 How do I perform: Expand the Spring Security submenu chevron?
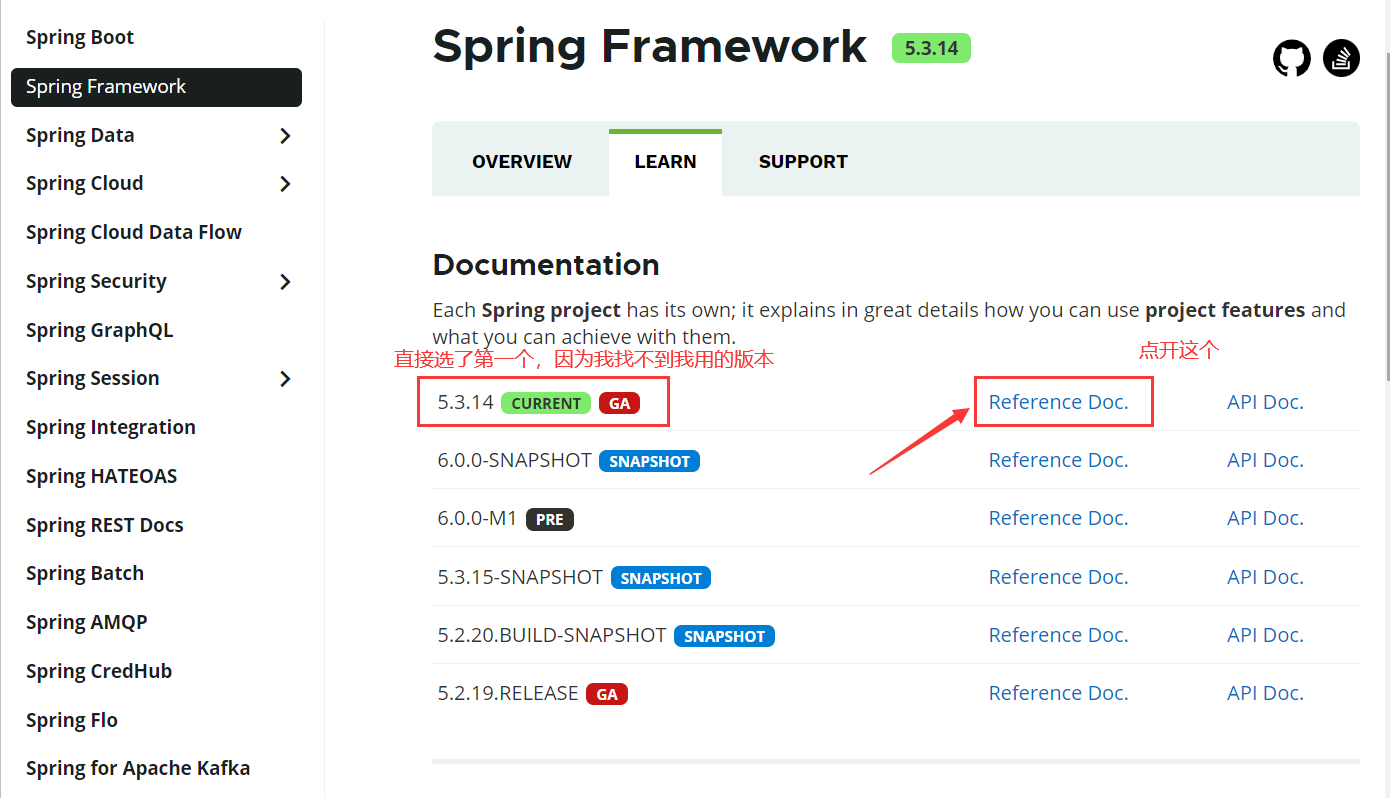(x=285, y=282)
